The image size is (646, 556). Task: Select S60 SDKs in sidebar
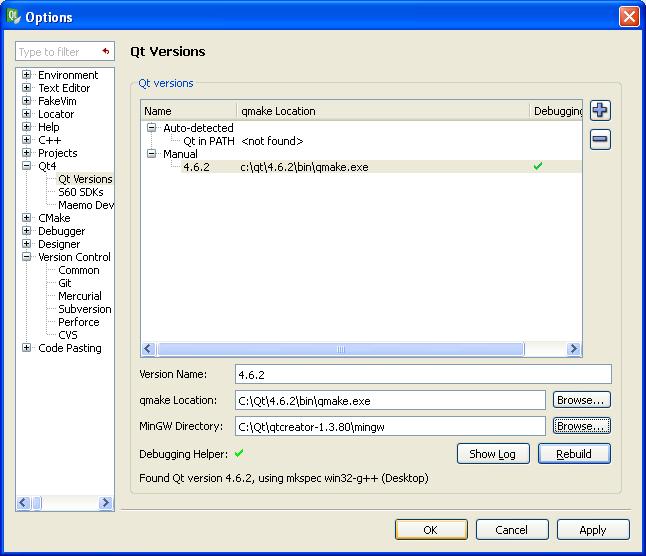[x=80, y=192]
